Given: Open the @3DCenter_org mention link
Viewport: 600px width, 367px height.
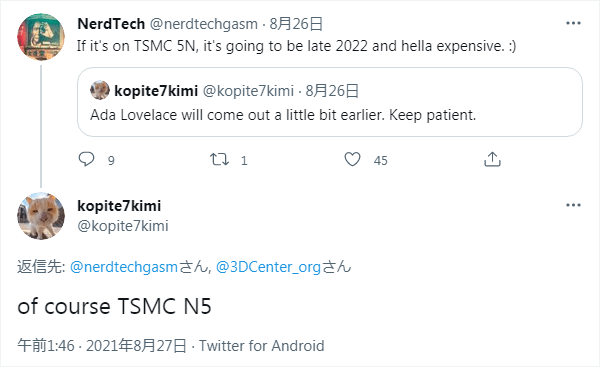Looking at the screenshot, I should coord(268,267).
